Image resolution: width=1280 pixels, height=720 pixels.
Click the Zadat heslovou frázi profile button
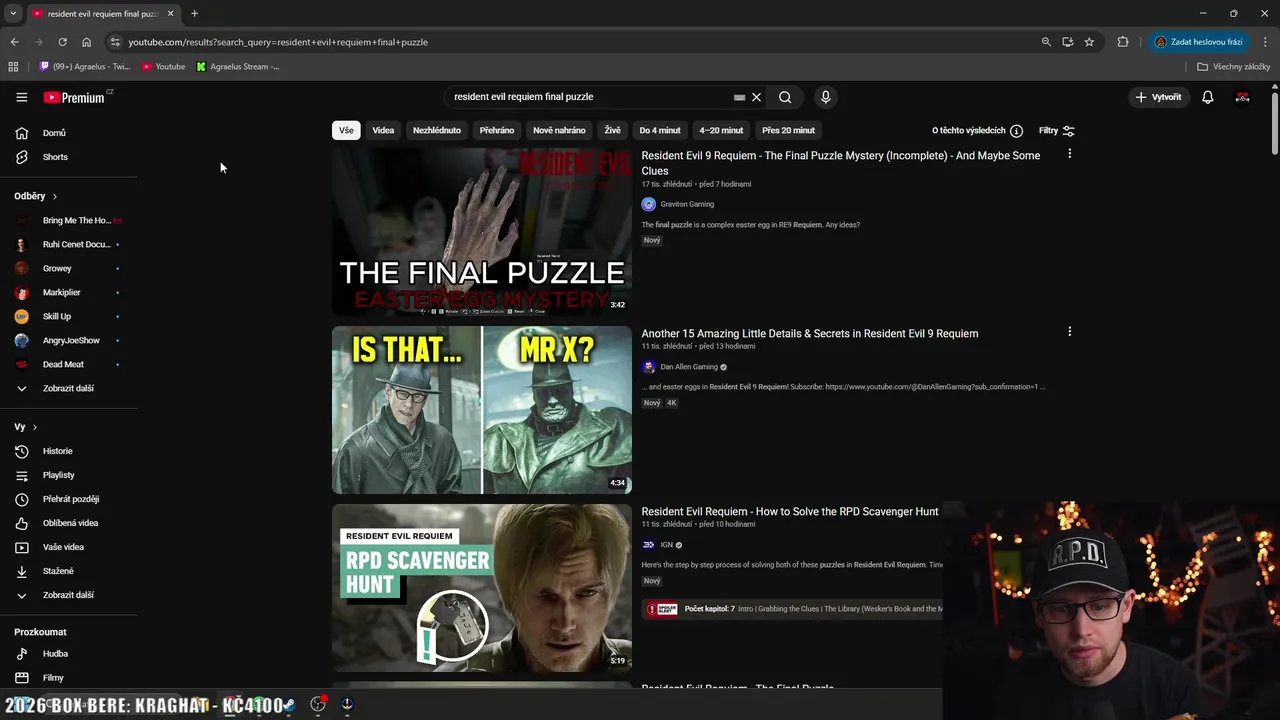[x=1198, y=42]
